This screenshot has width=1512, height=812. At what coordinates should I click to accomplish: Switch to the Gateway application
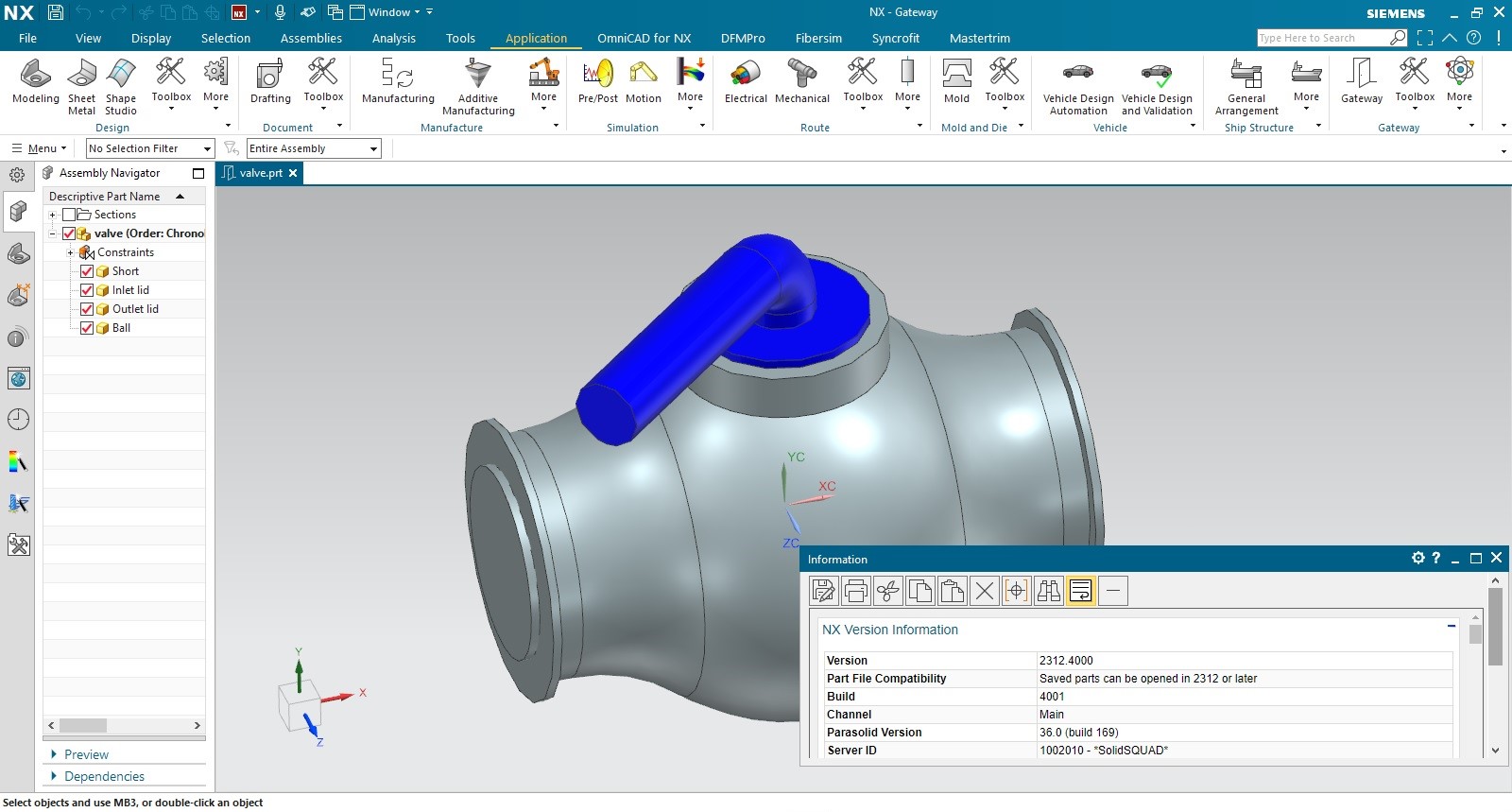[1362, 81]
